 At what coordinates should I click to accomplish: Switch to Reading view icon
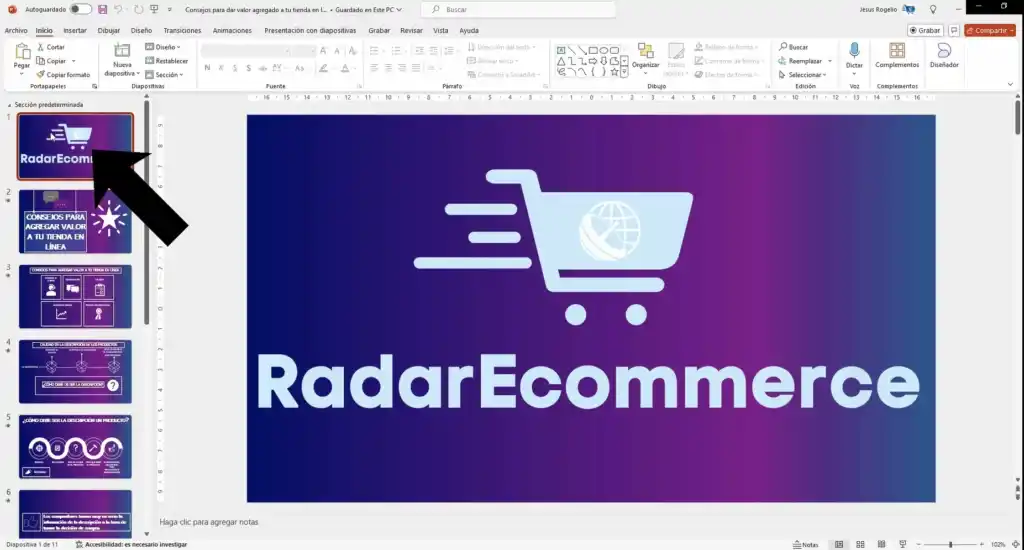[x=882, y=544]
